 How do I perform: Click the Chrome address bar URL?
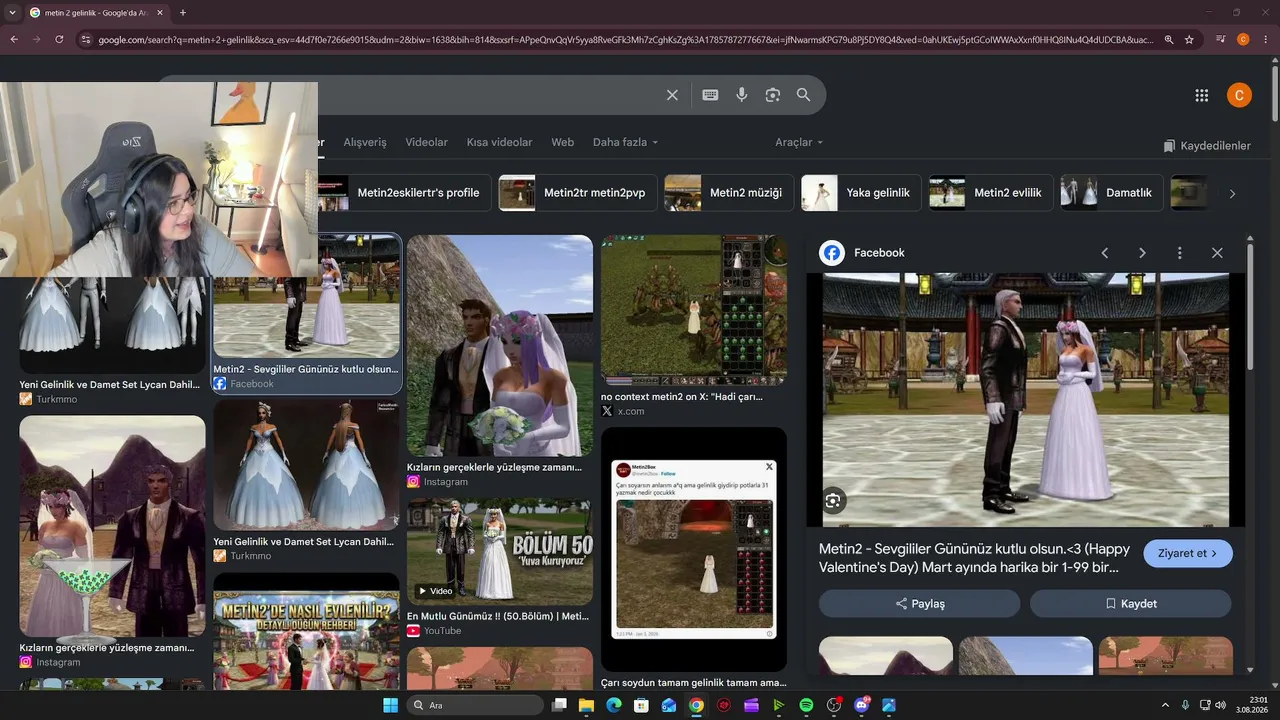(x=625, y=39)
